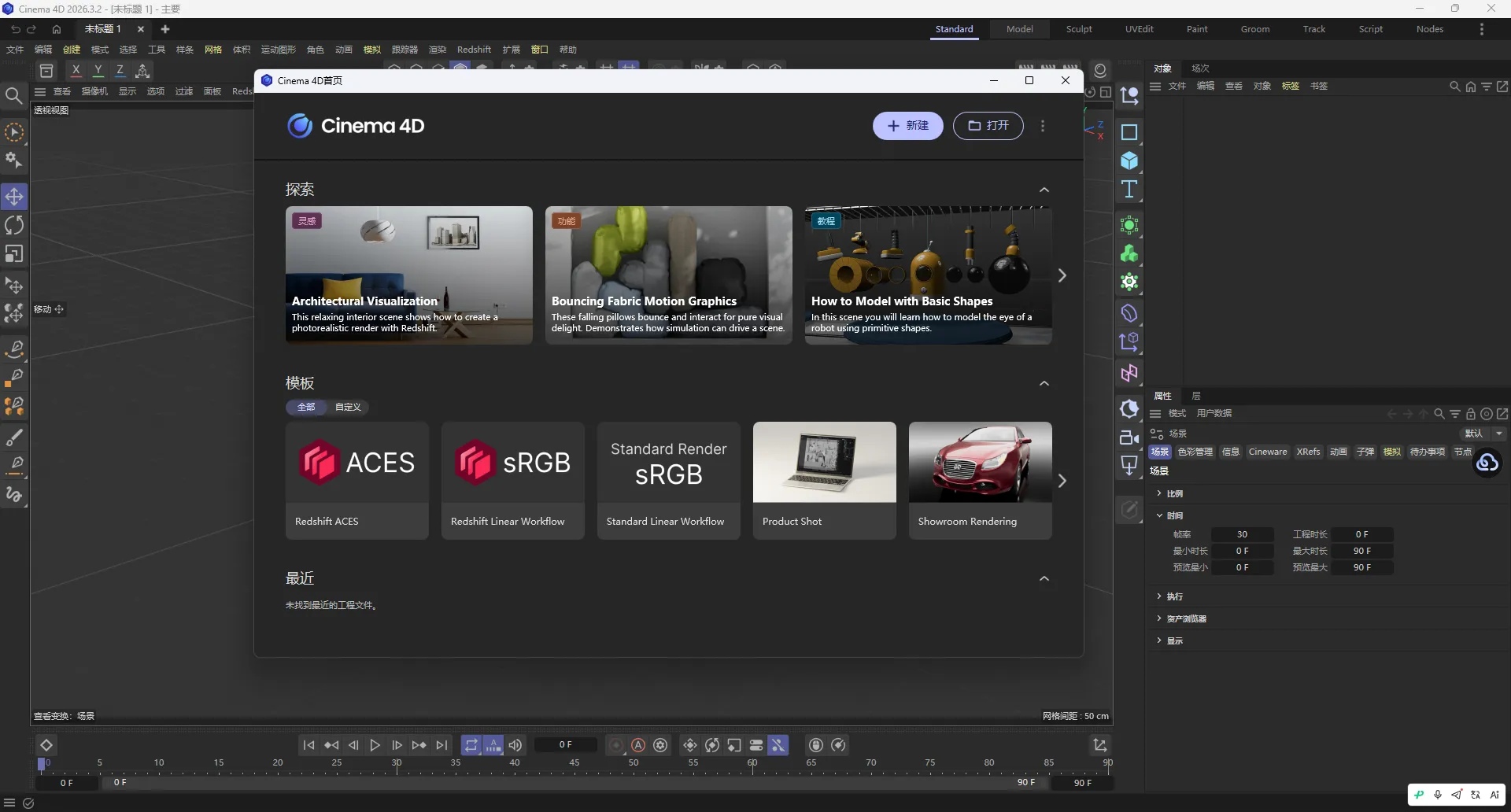This screenshot has height=812, width=1511.
Task: Expand the 比例 group in attributes
Action: point(1159,493)
